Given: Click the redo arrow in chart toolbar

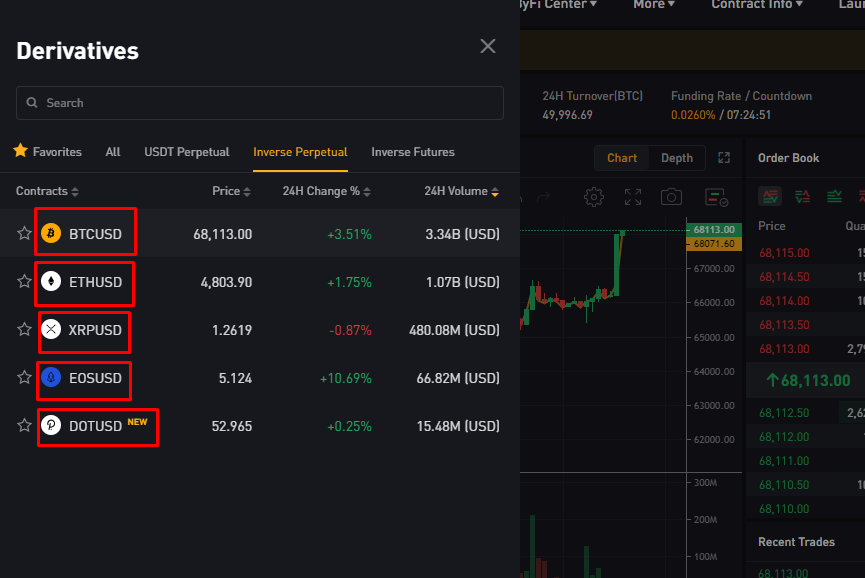Looking at the screenshot, I should click(543, 197).
